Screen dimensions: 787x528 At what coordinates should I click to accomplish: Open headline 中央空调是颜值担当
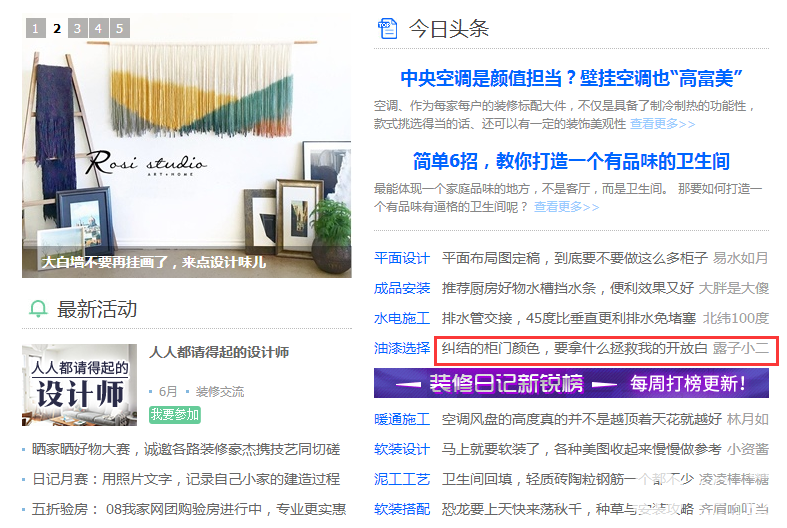(x=571, y=78)
